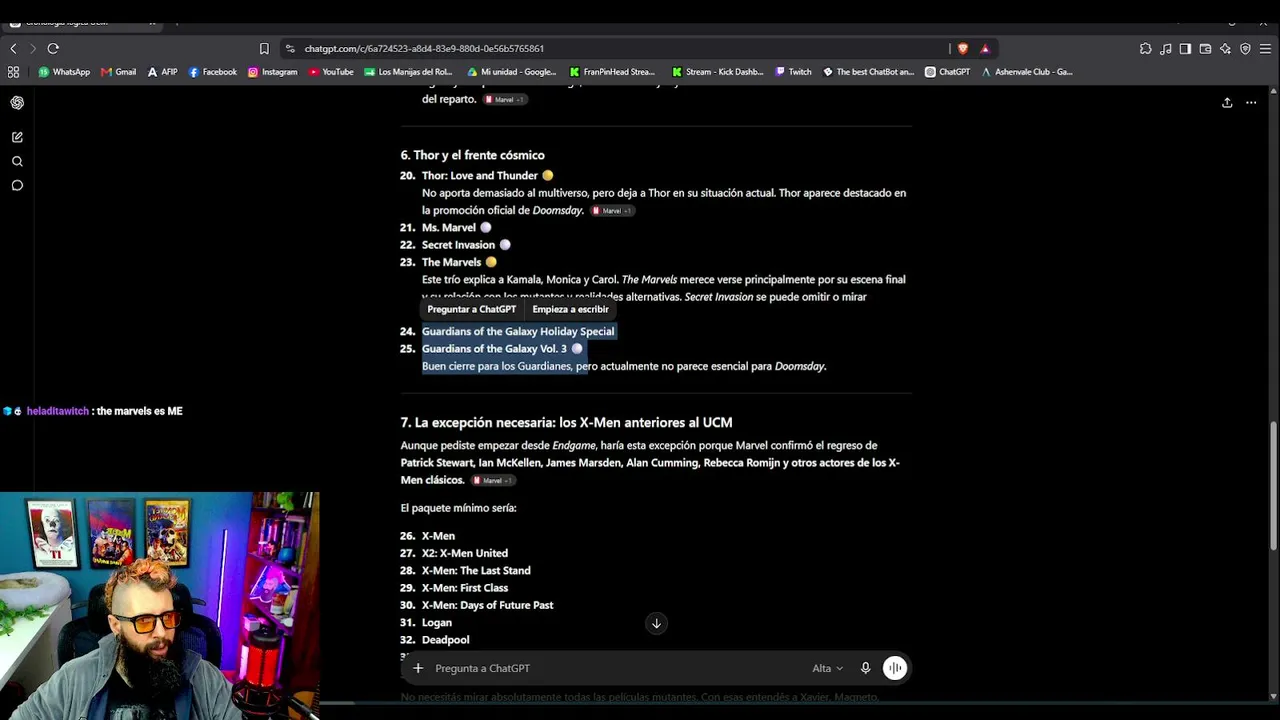
Task: Open the Stream Kick Dashboard bookmark
Action: coord(718,72)
